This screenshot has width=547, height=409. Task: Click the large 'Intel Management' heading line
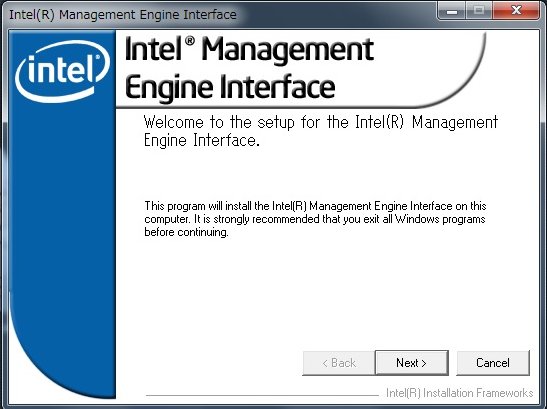(249, 50)
